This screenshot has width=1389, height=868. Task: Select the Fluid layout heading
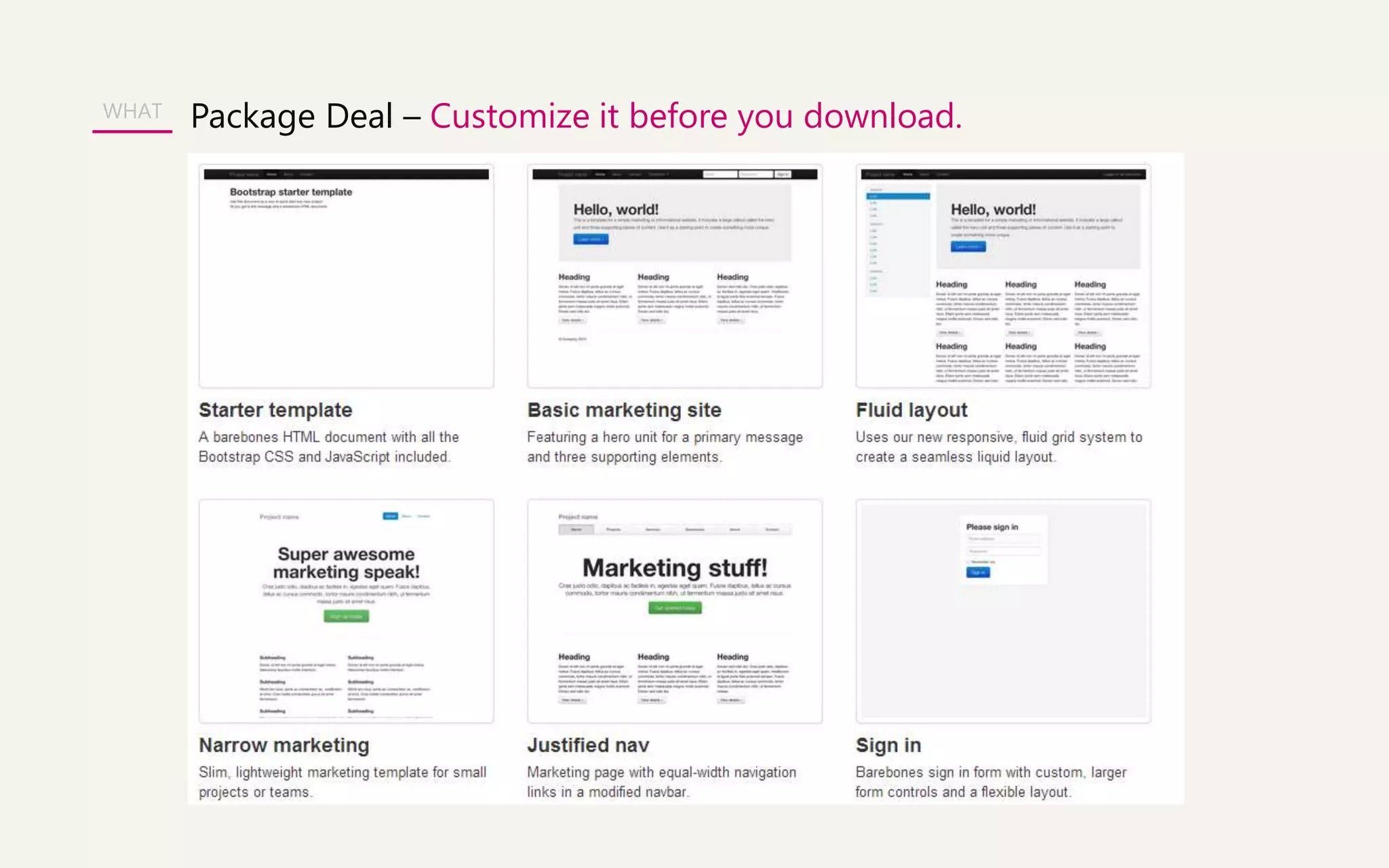coord(912,410)
